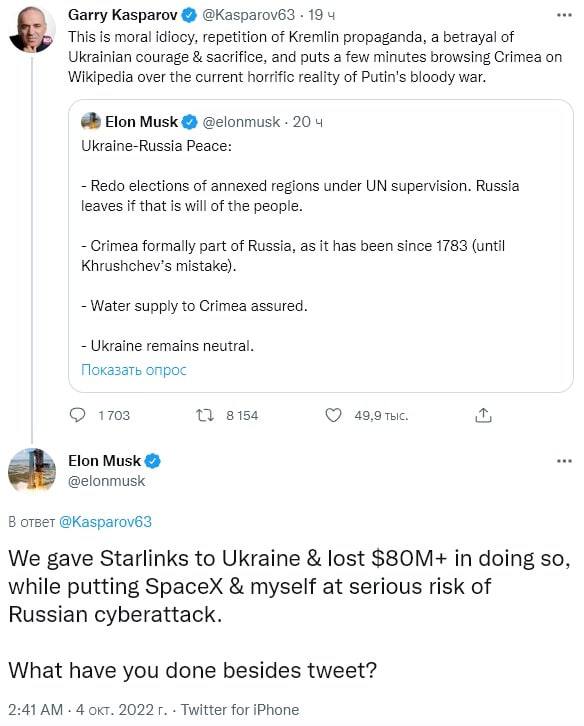Viewport: 584px width, 726px height.
Task: Open the three-dot menu on Elon Musk's reply
Action: click(x=564, y=461)
